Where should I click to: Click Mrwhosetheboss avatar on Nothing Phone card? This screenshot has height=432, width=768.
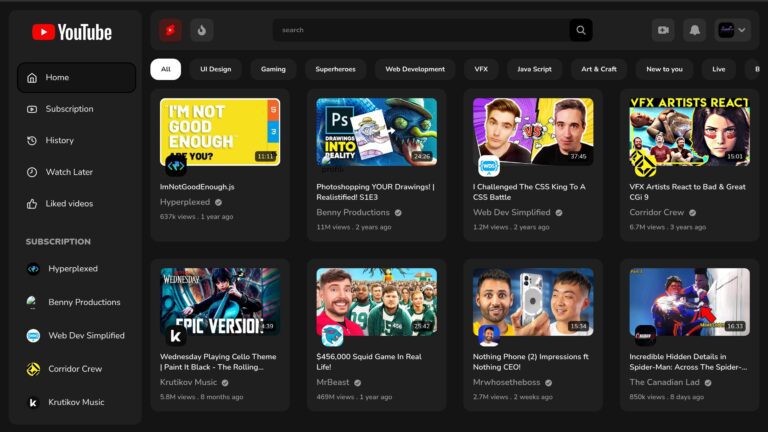(489, 336)
